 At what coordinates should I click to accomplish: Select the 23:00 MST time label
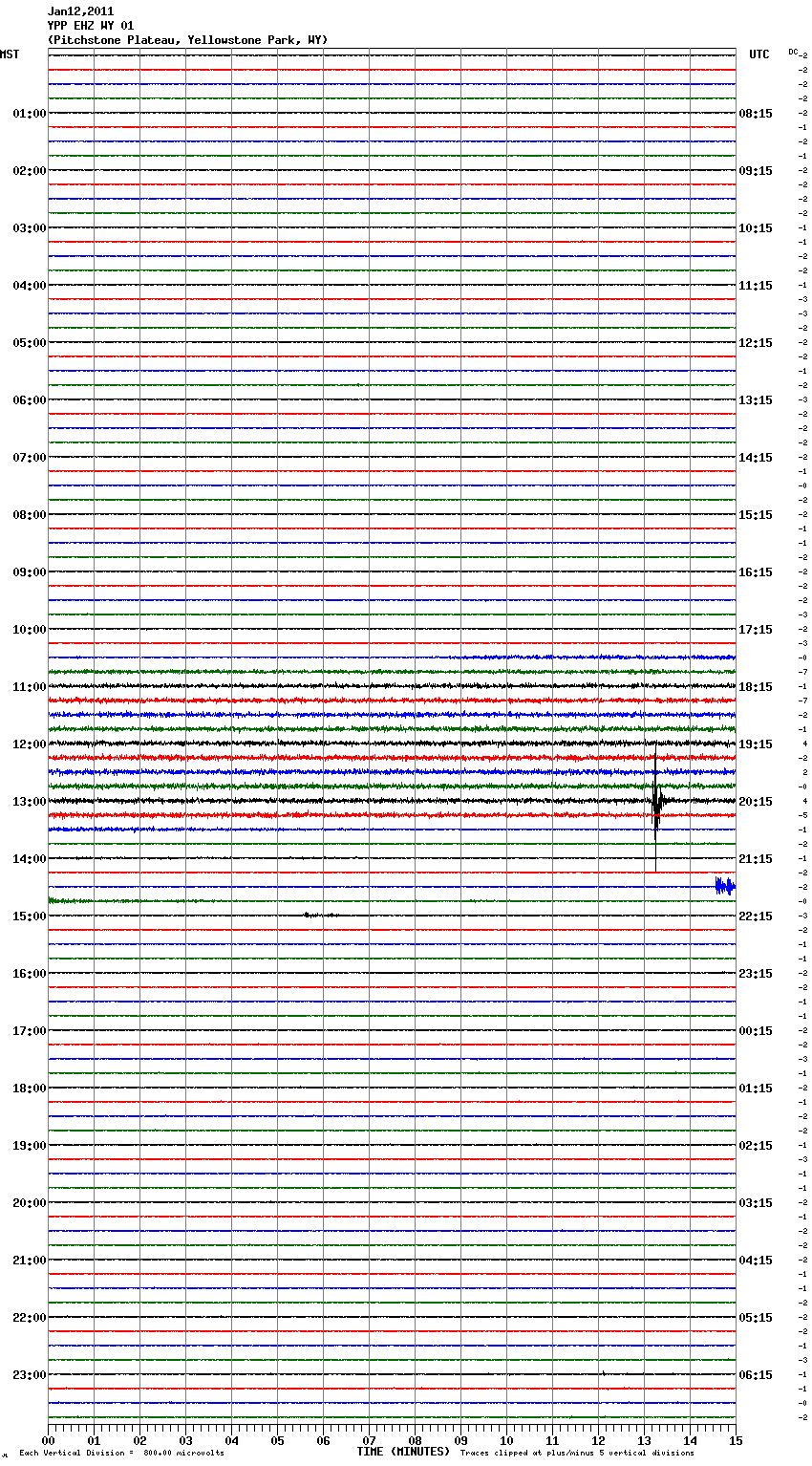tap(29, 1375)
